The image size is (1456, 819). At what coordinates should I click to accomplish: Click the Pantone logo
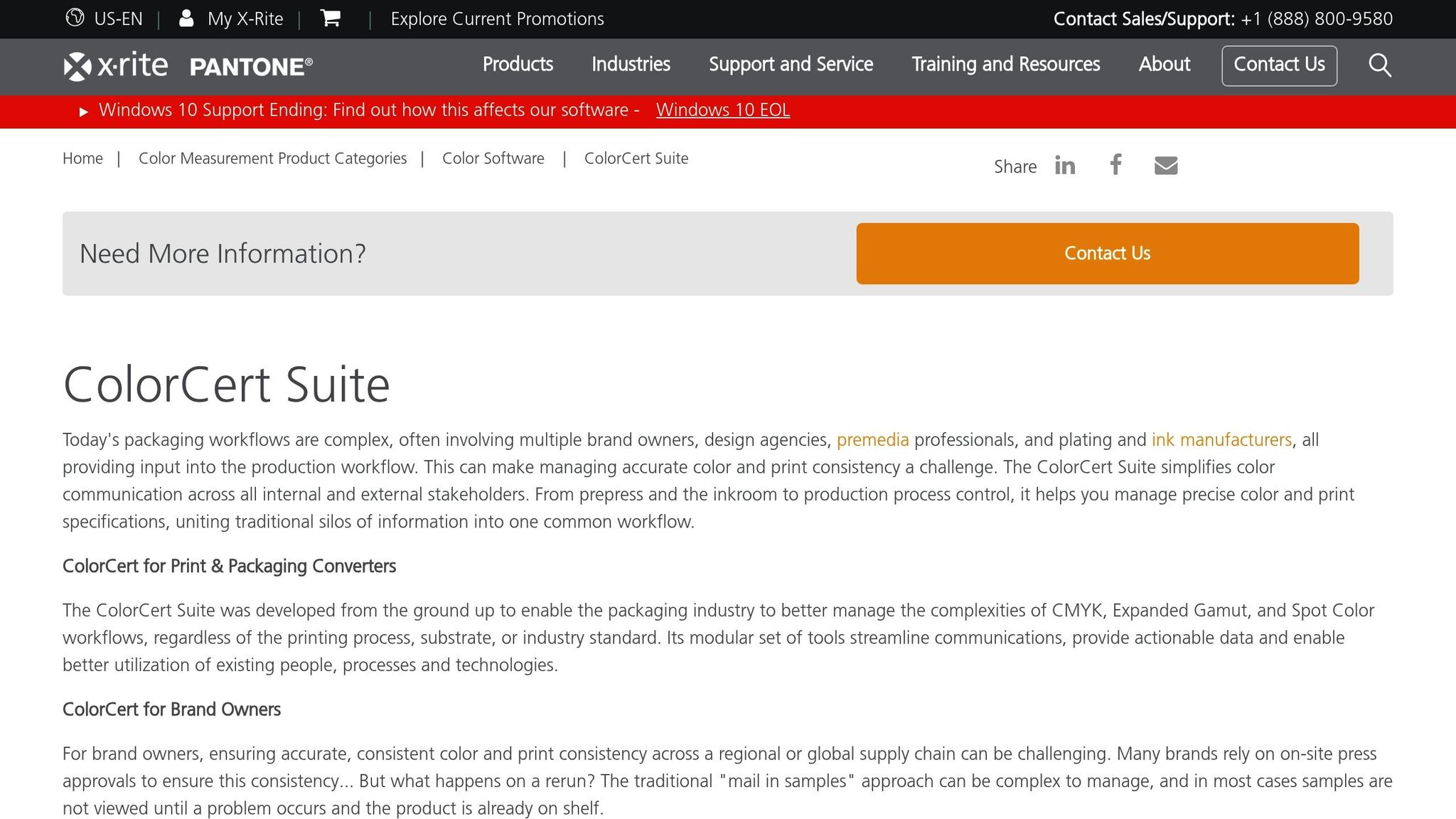coord(251,67)
